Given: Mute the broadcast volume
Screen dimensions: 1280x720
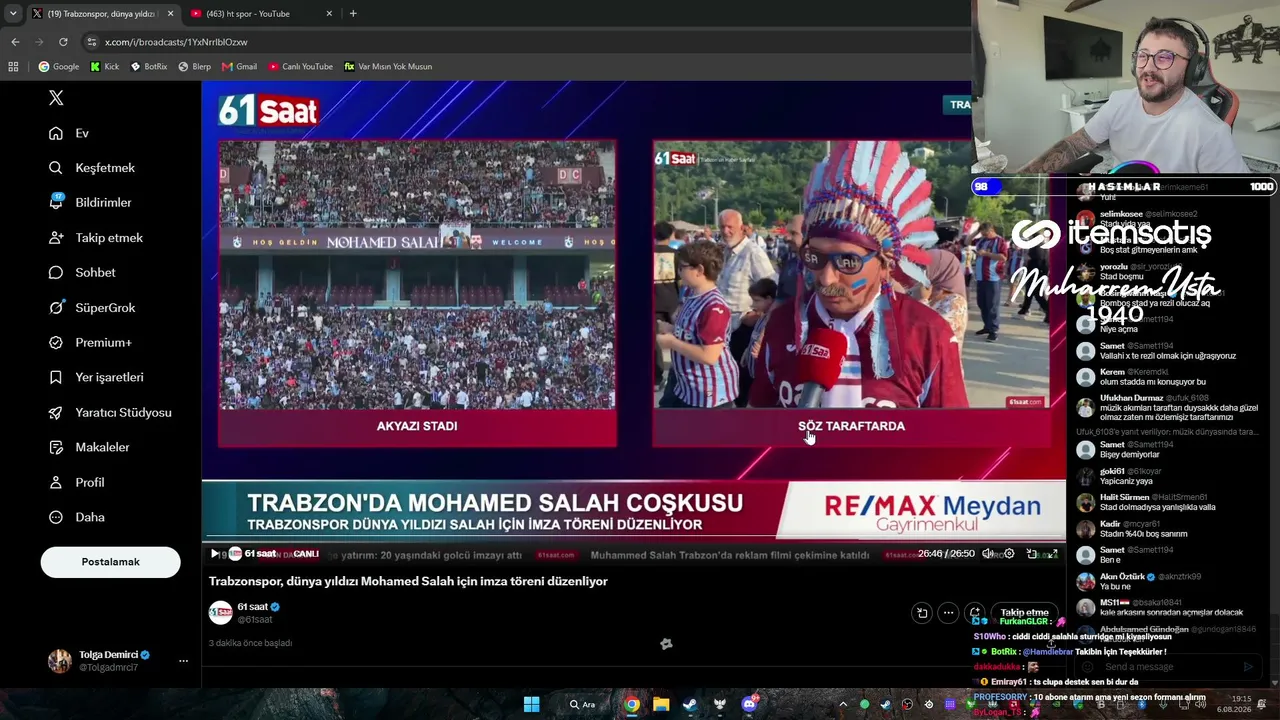Looking at the screenshot, I should pos(987,554).
